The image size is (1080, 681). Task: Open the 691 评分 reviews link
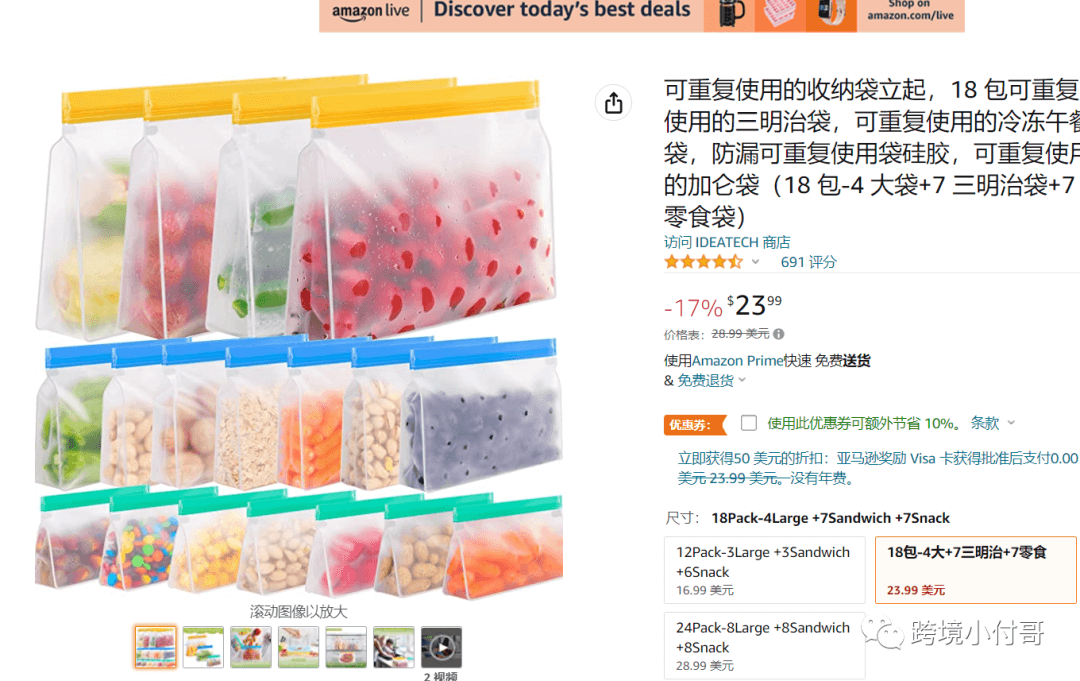tap(809, 262)
